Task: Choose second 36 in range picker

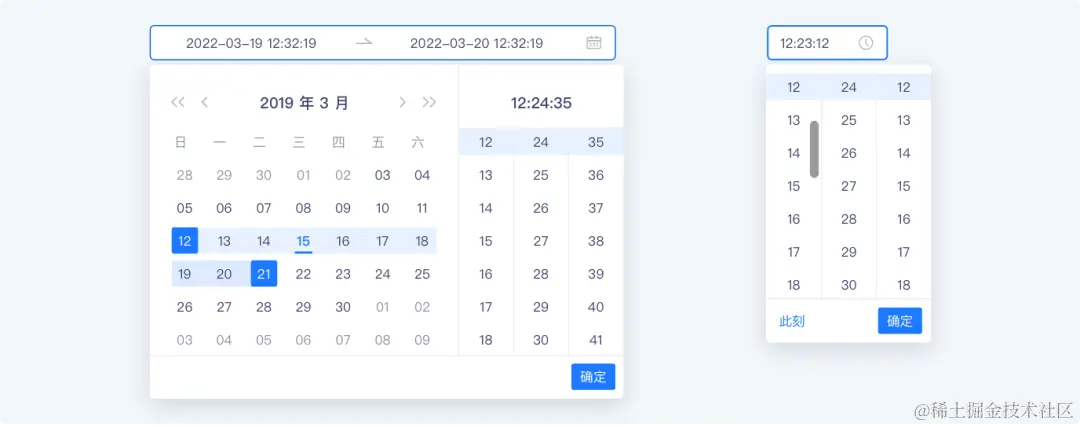Action: tap(596, 175)
